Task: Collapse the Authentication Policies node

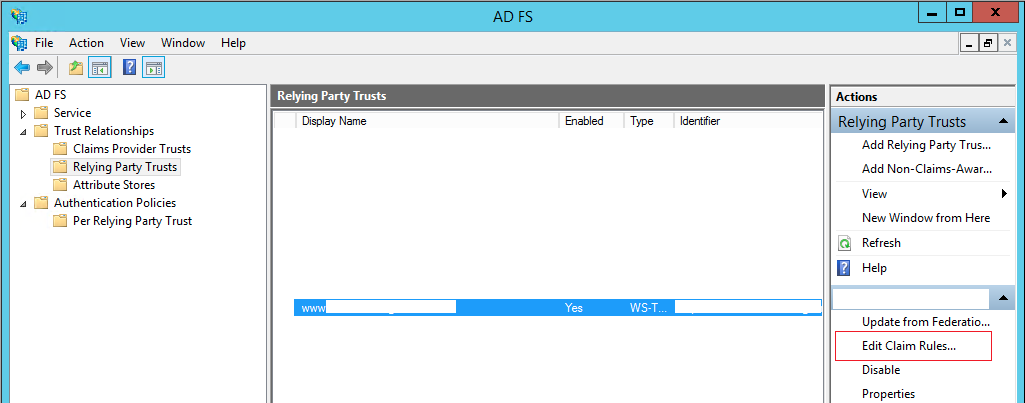Action: (x=23, y=203)
